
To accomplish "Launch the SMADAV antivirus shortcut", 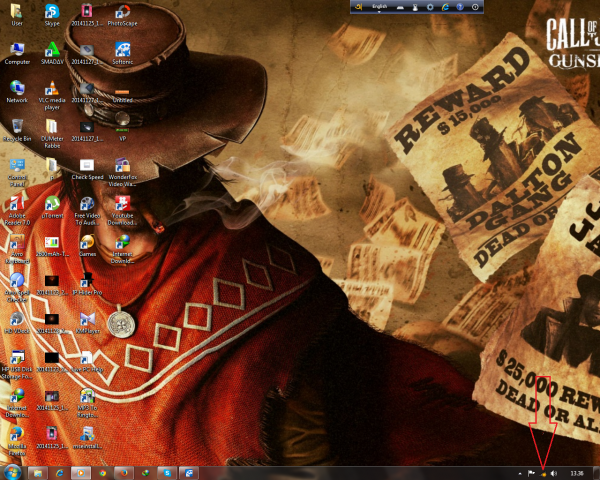I will (52, 53).
